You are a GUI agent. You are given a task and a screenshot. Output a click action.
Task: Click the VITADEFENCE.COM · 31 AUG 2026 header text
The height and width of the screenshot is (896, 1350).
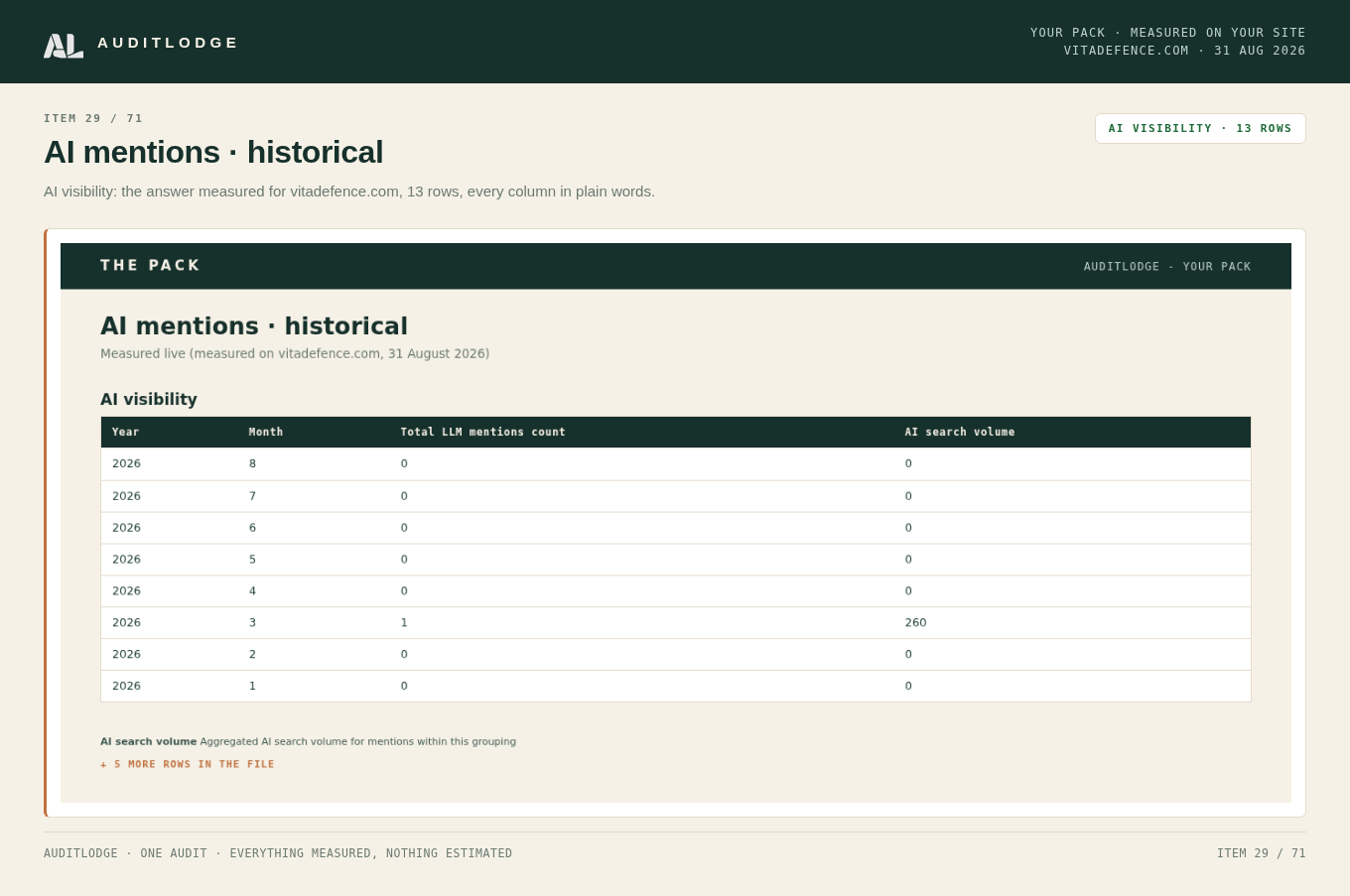click(x=1185, y=51)
